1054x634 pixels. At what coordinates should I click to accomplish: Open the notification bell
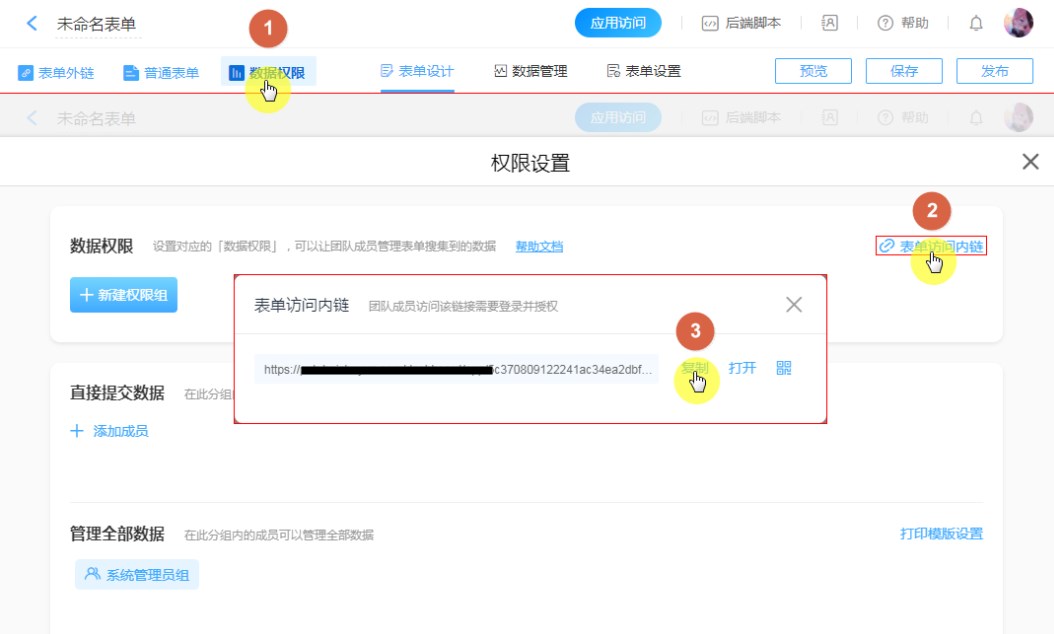(x=976, y=23)
